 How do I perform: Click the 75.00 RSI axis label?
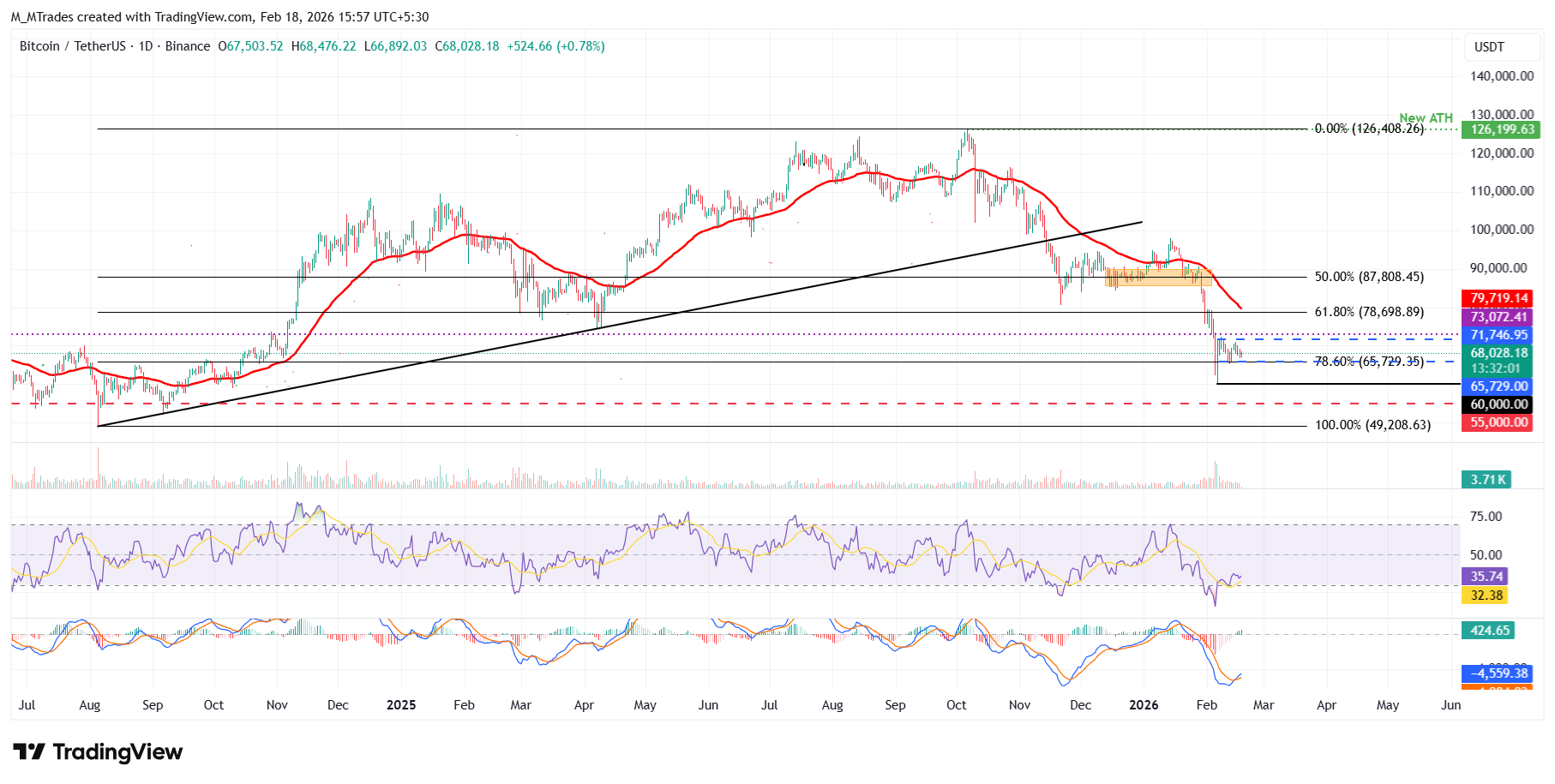click(1486, 517)
